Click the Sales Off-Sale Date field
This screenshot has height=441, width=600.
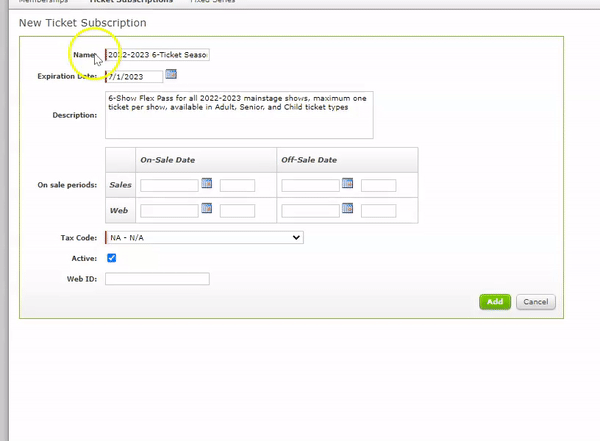click(310, 185)
